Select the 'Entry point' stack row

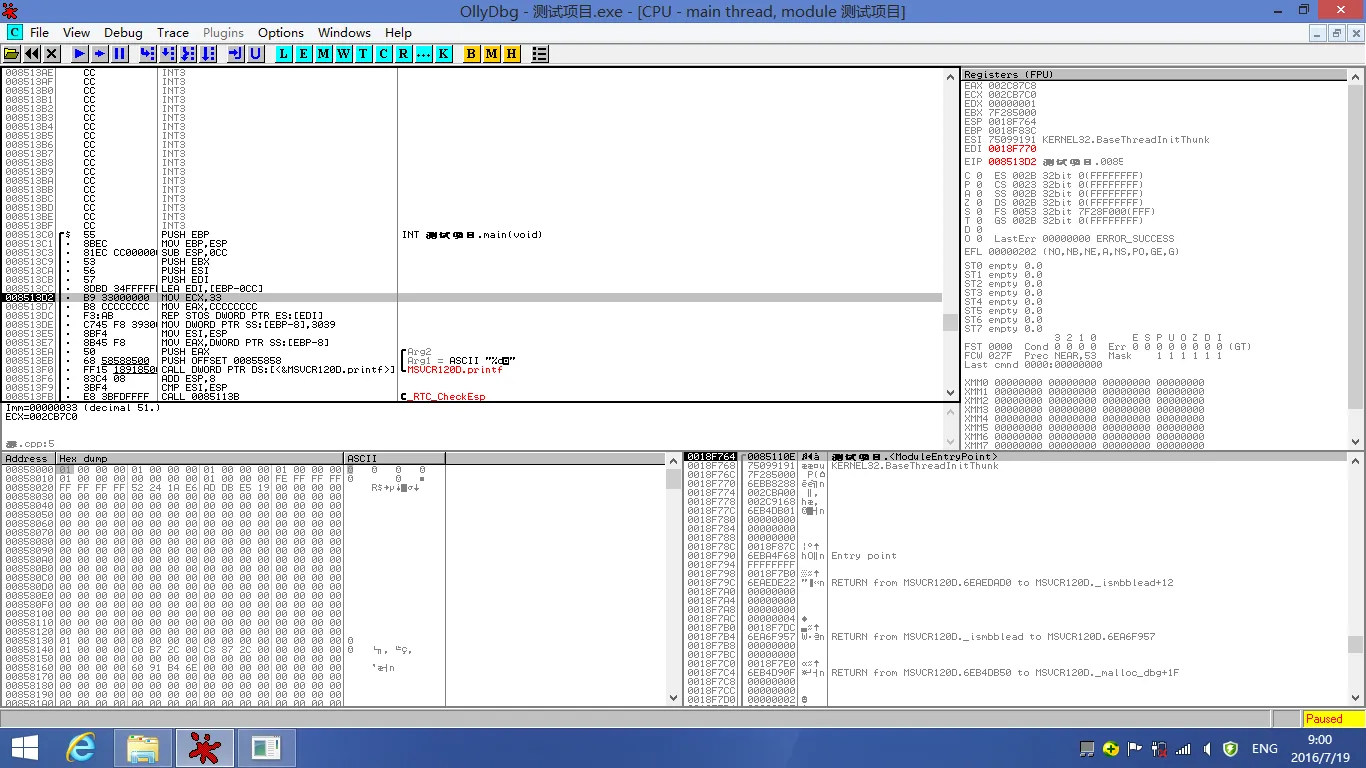coord(1016,556)
